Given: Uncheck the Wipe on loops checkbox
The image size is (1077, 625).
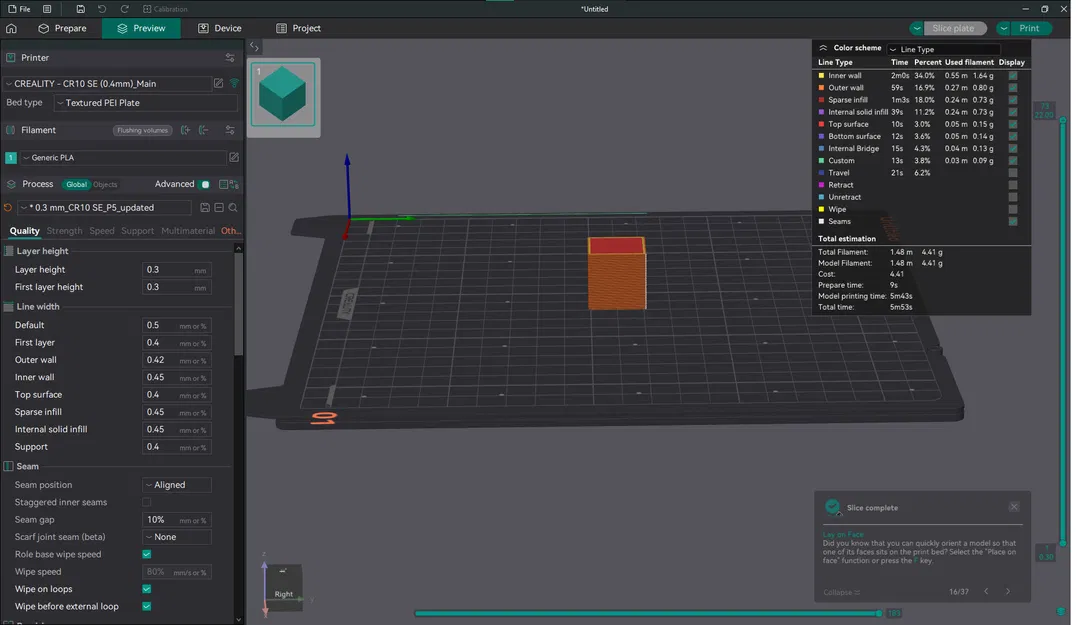Looking at the screenshot, I should (147, 589).
